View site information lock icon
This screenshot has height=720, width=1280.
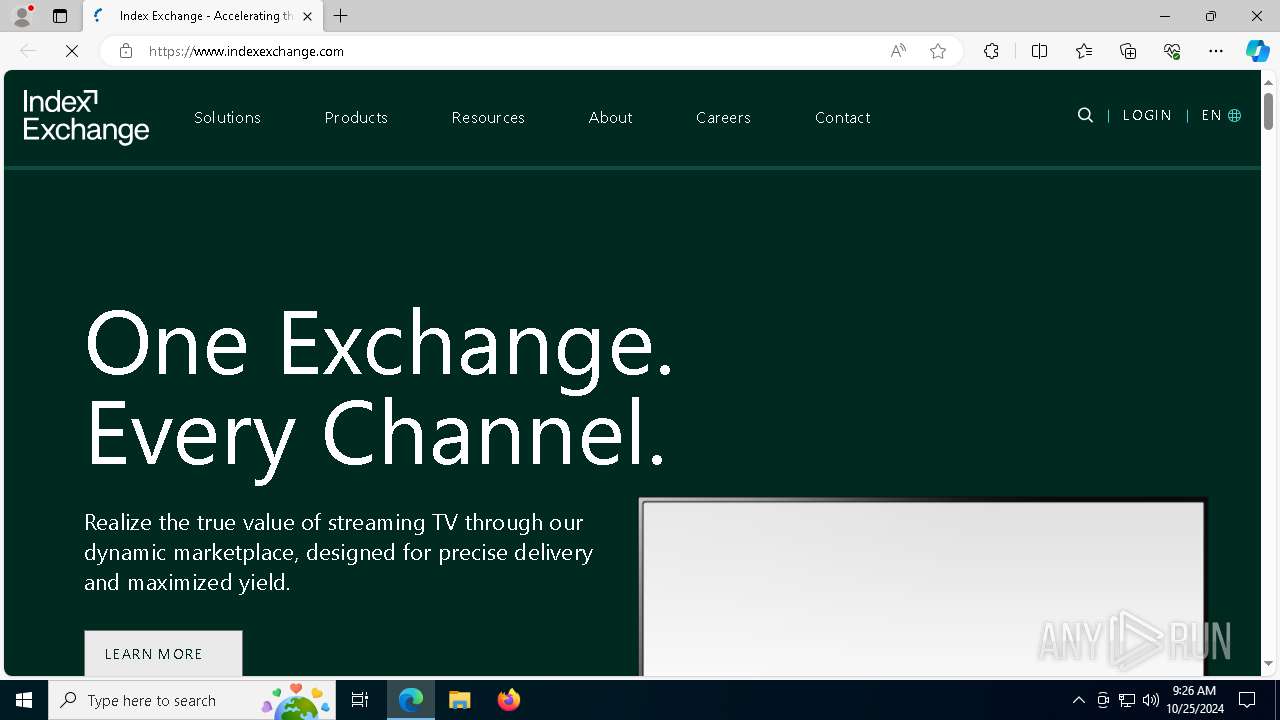pos(126,51)
